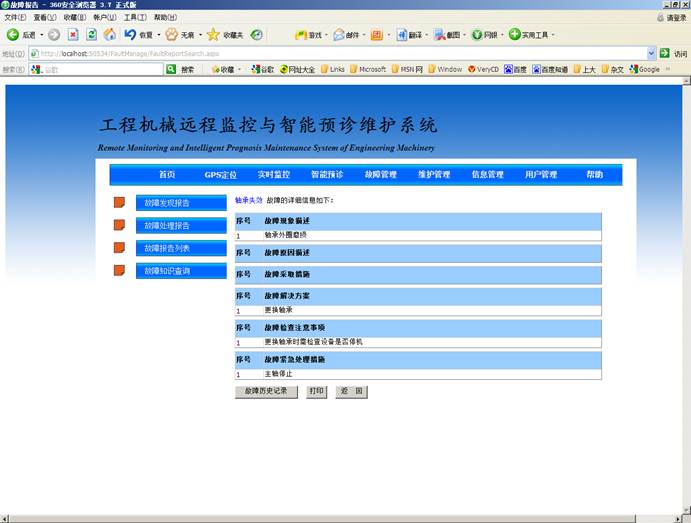Click the 故障历史记录 button
This screenshot has width=691, height=523.
tap(266, 392)
